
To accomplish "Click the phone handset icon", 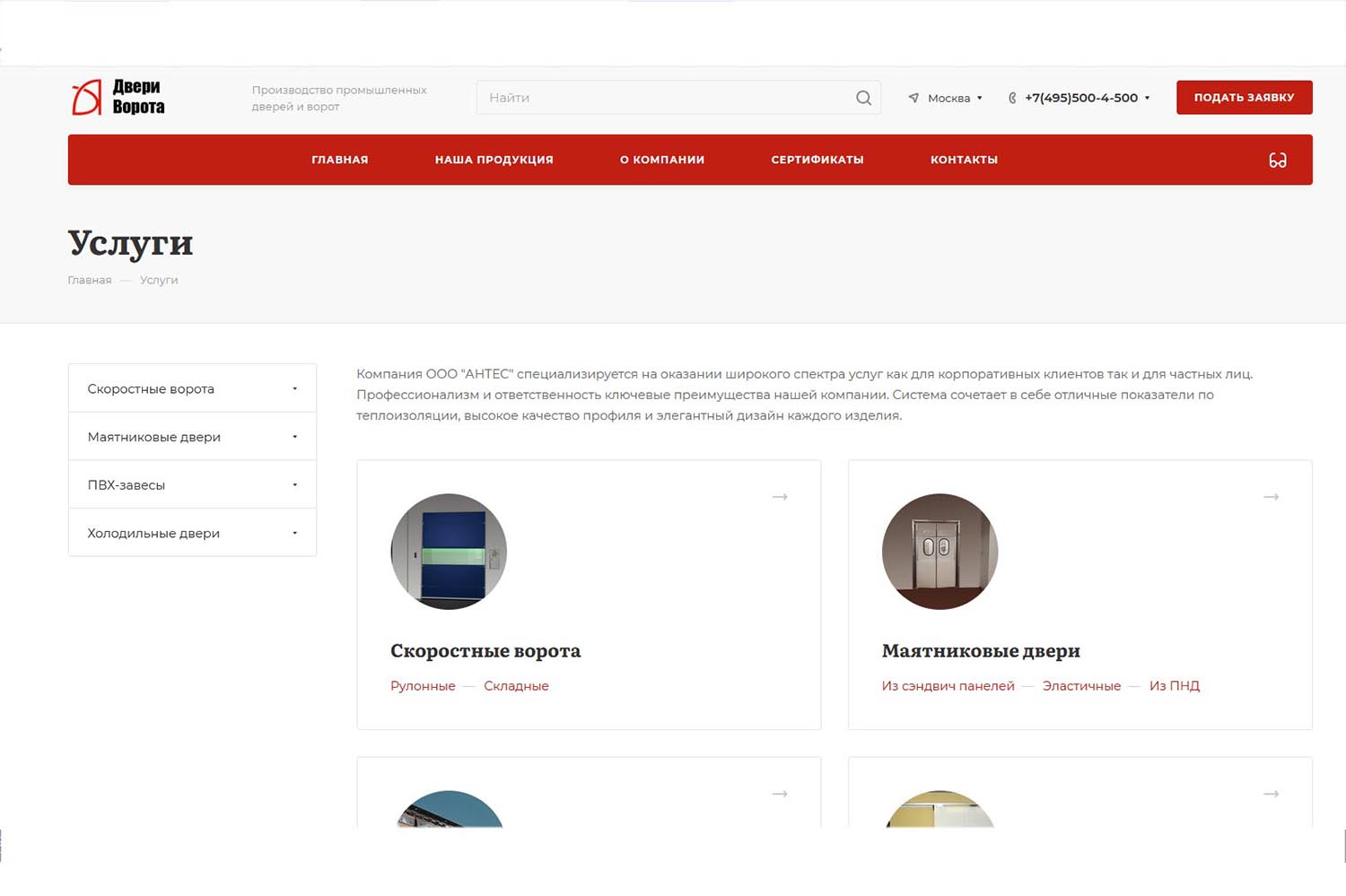I will (1012, 98).
